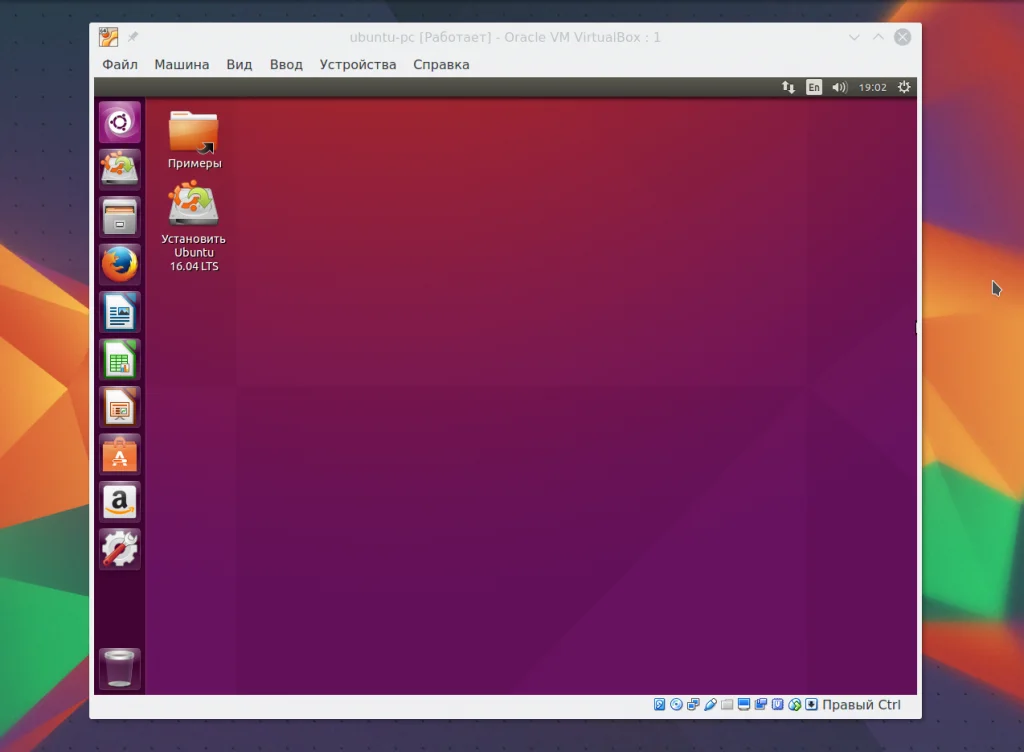Close the VirtualBox window

(903, 37)
